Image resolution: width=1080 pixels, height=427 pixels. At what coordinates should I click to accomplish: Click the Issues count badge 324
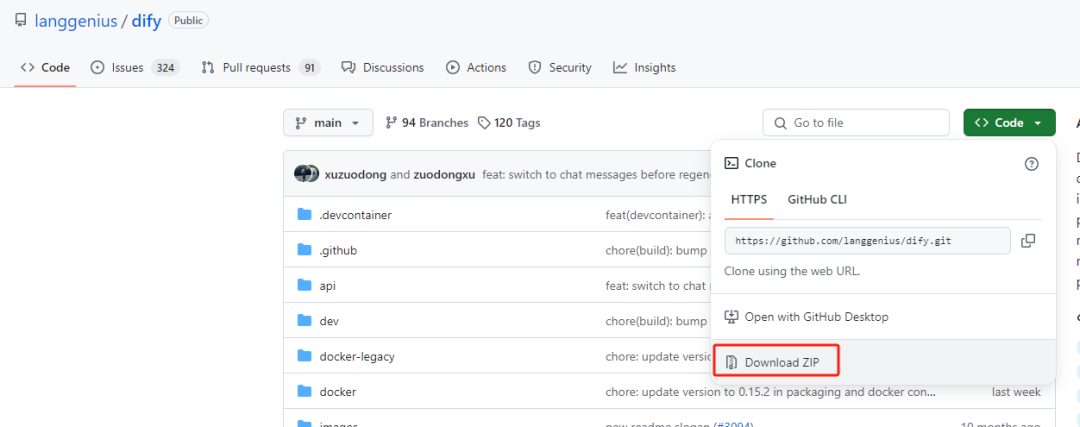coord(165,67)
